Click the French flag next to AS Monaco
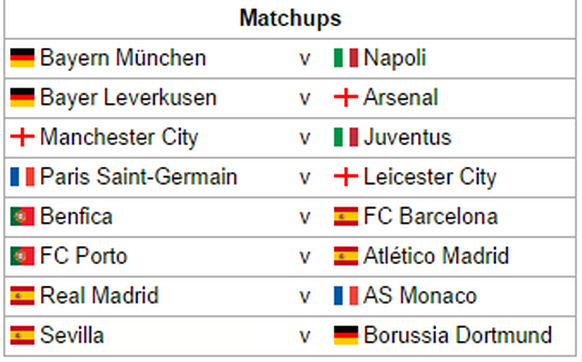 [x=346, y=296]
